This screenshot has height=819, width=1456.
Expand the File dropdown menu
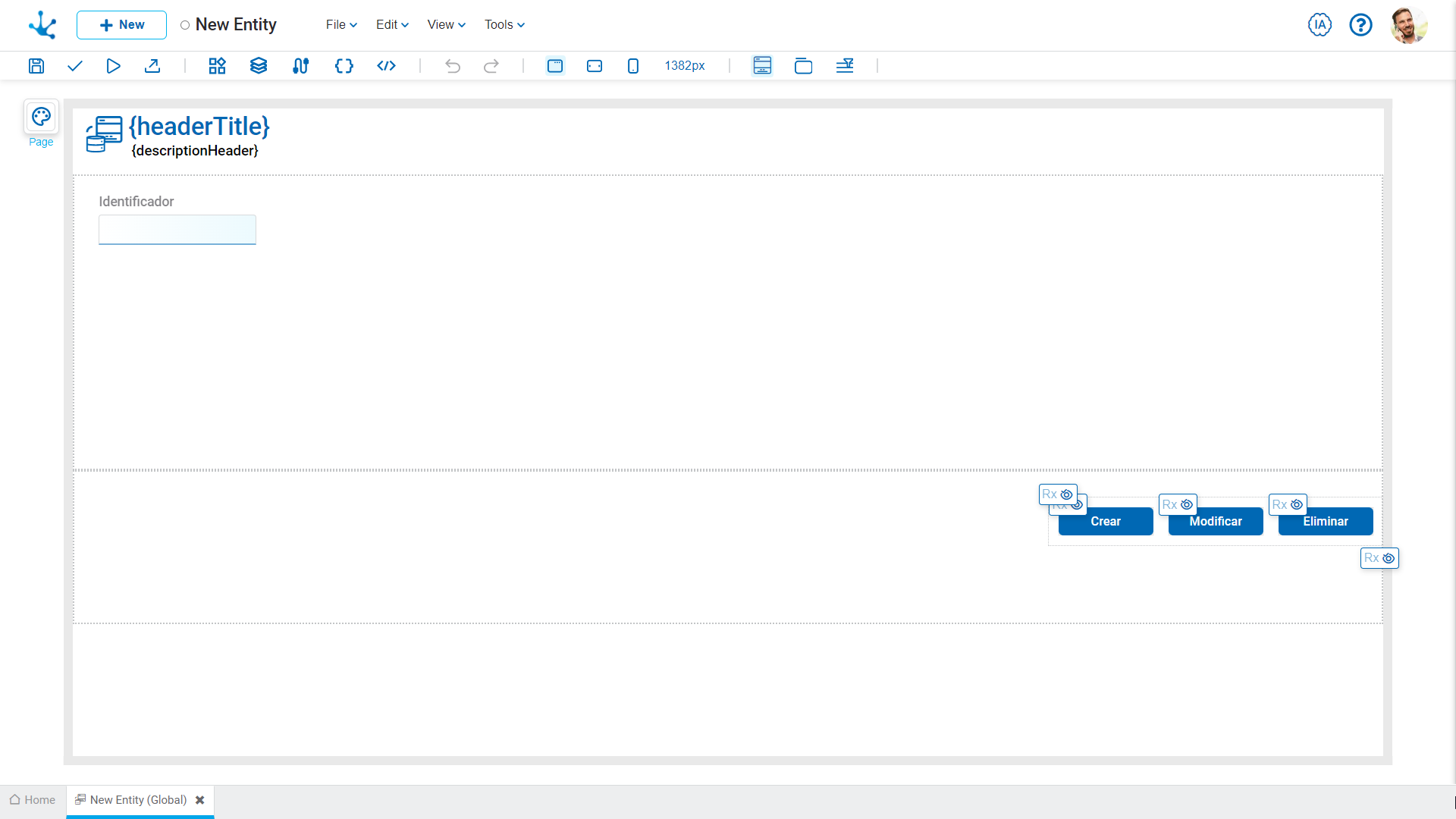point(341,25)
